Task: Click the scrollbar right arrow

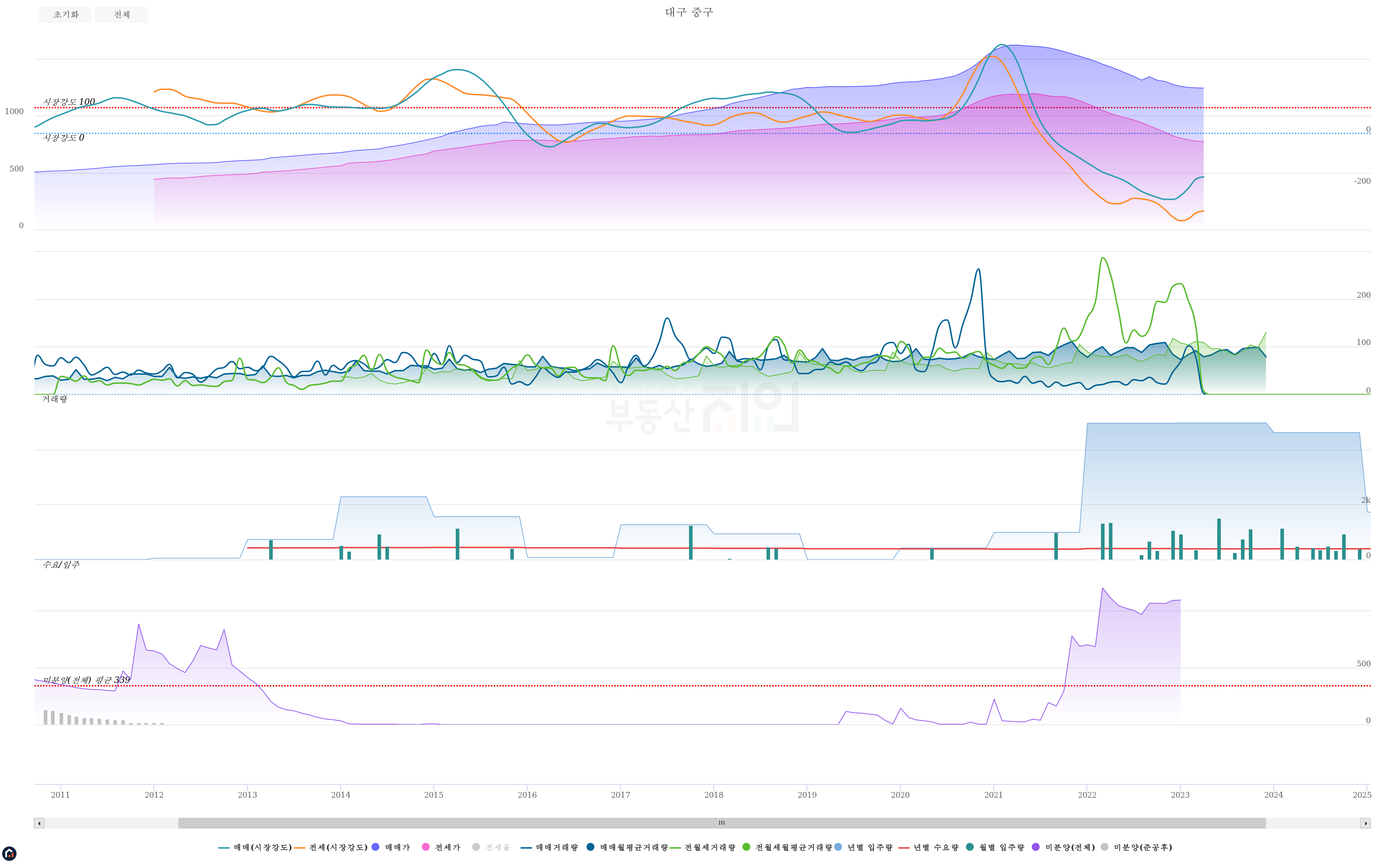Action: (1366, 824)
